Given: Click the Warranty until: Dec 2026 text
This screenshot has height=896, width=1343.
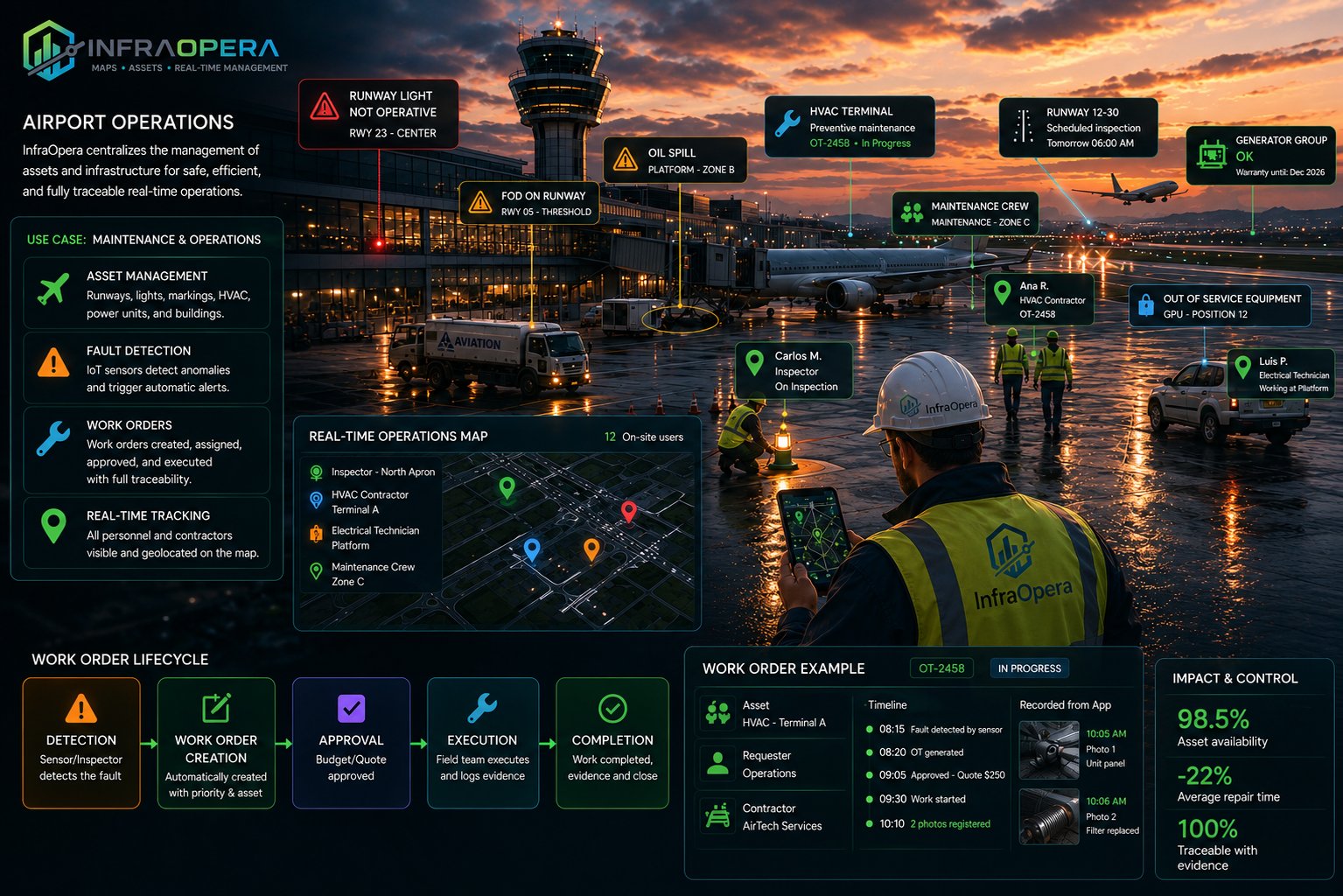Looking at the screenshot, I should coord(1280,172).
